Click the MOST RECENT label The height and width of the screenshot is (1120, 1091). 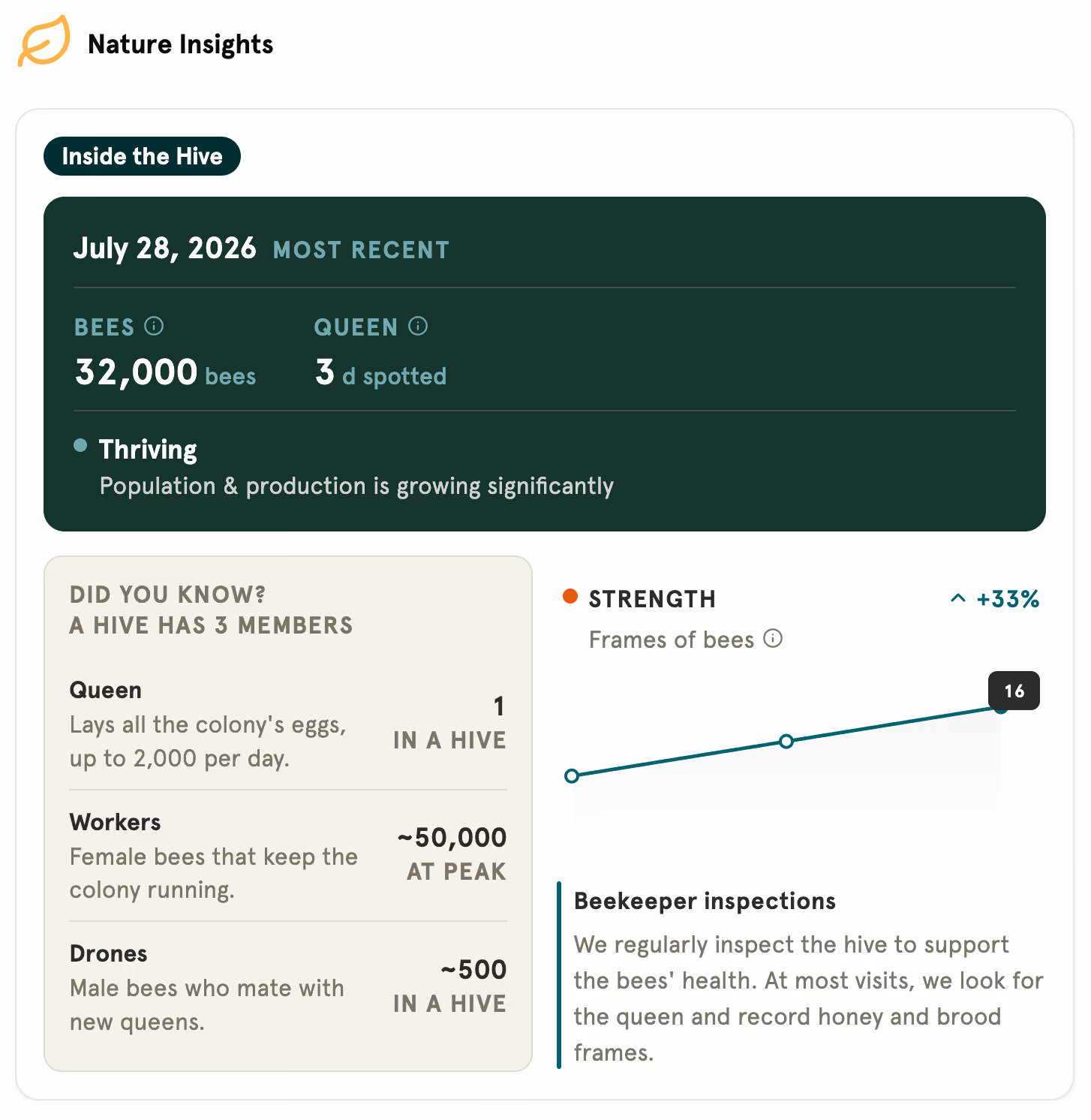click(x=362, y=250)
